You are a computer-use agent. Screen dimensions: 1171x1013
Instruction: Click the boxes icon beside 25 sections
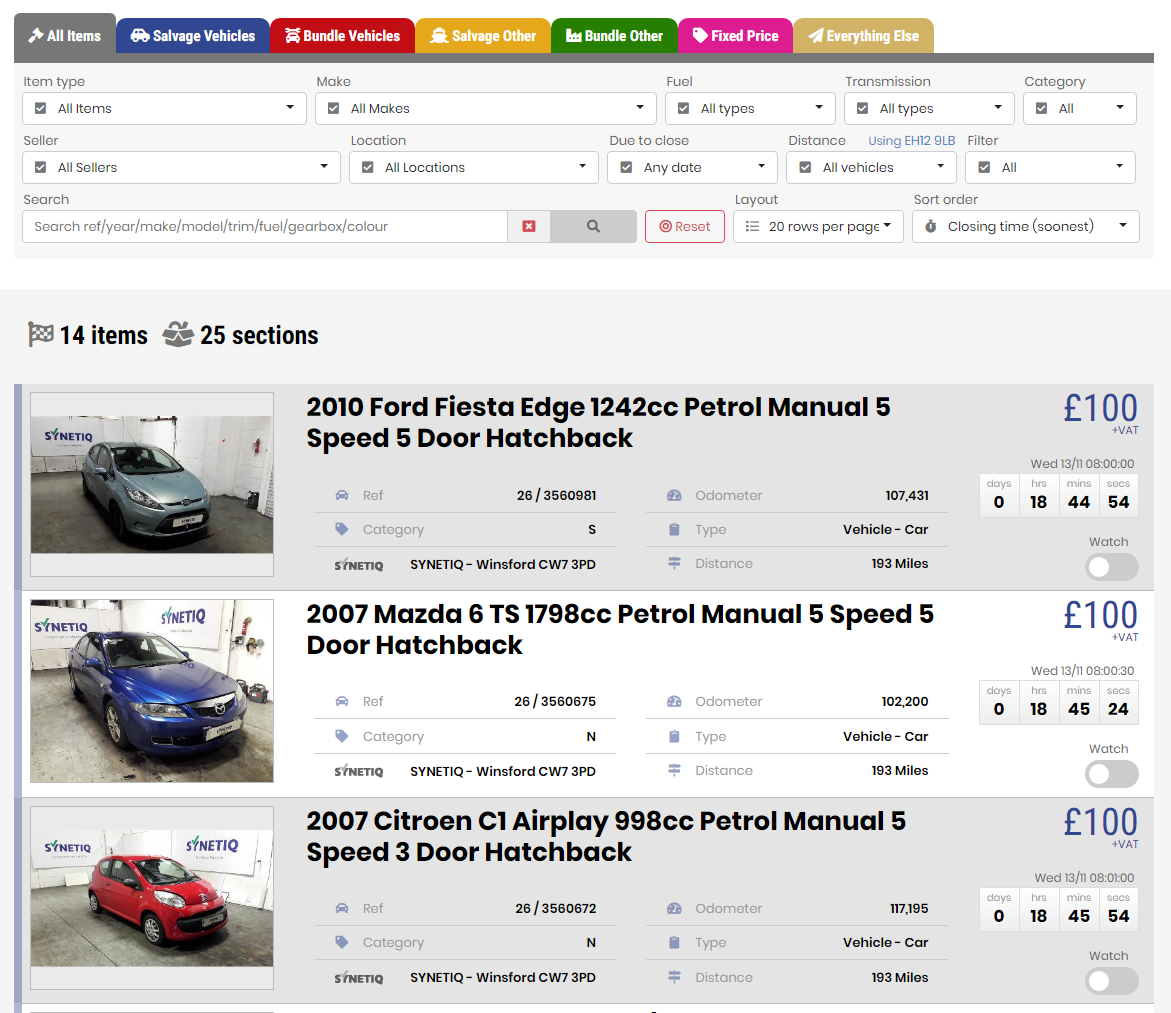pos(178,334)
